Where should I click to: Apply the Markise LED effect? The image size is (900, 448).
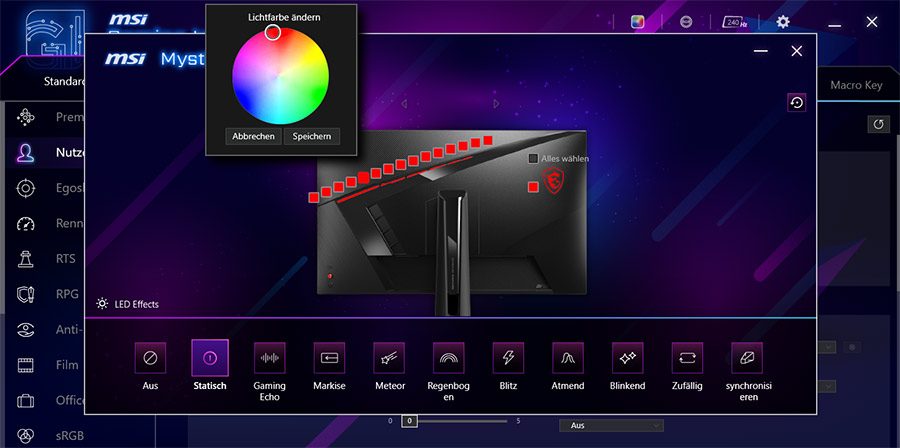(x=329, y=357)
